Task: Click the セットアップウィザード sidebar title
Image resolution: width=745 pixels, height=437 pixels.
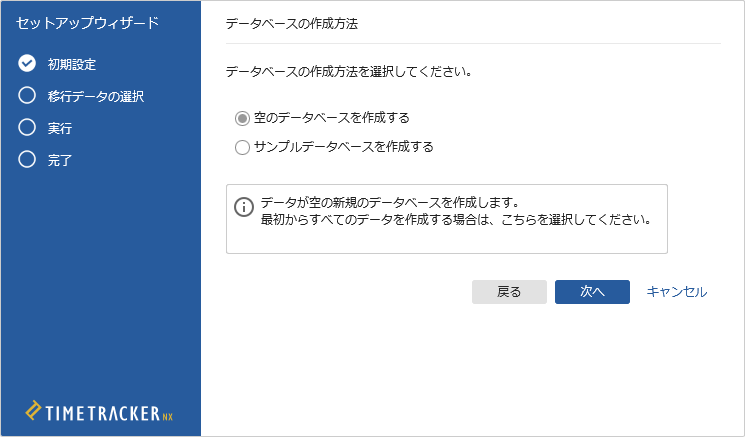Action: pos(88,22)
